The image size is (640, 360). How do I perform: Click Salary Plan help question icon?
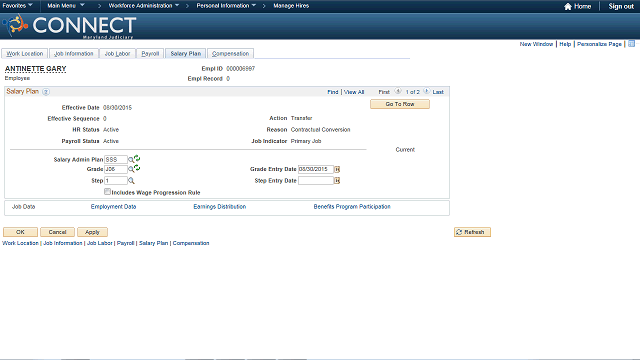click(46, 92)
